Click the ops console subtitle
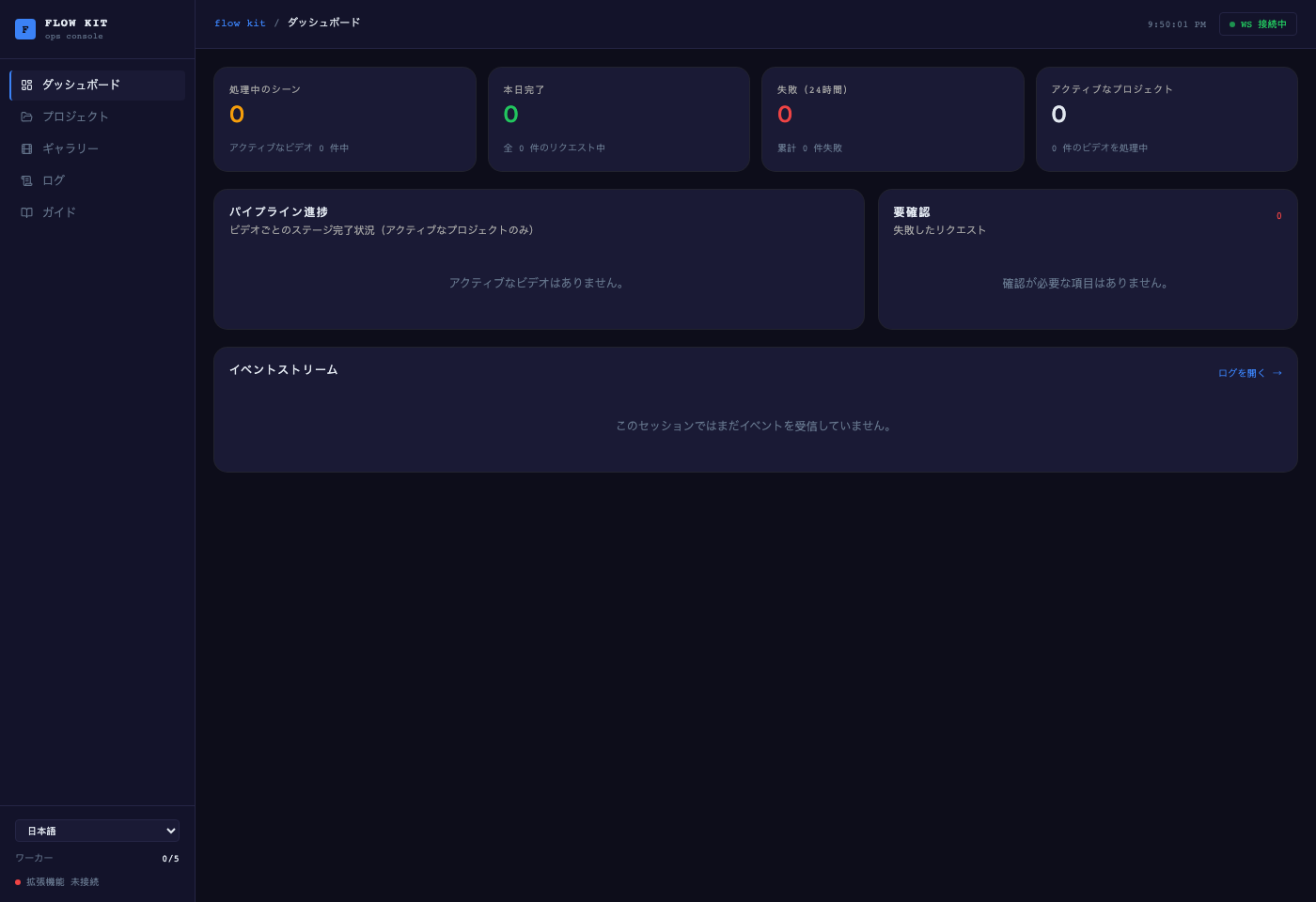Screen dimensions: 1316x902 (74, 37)
